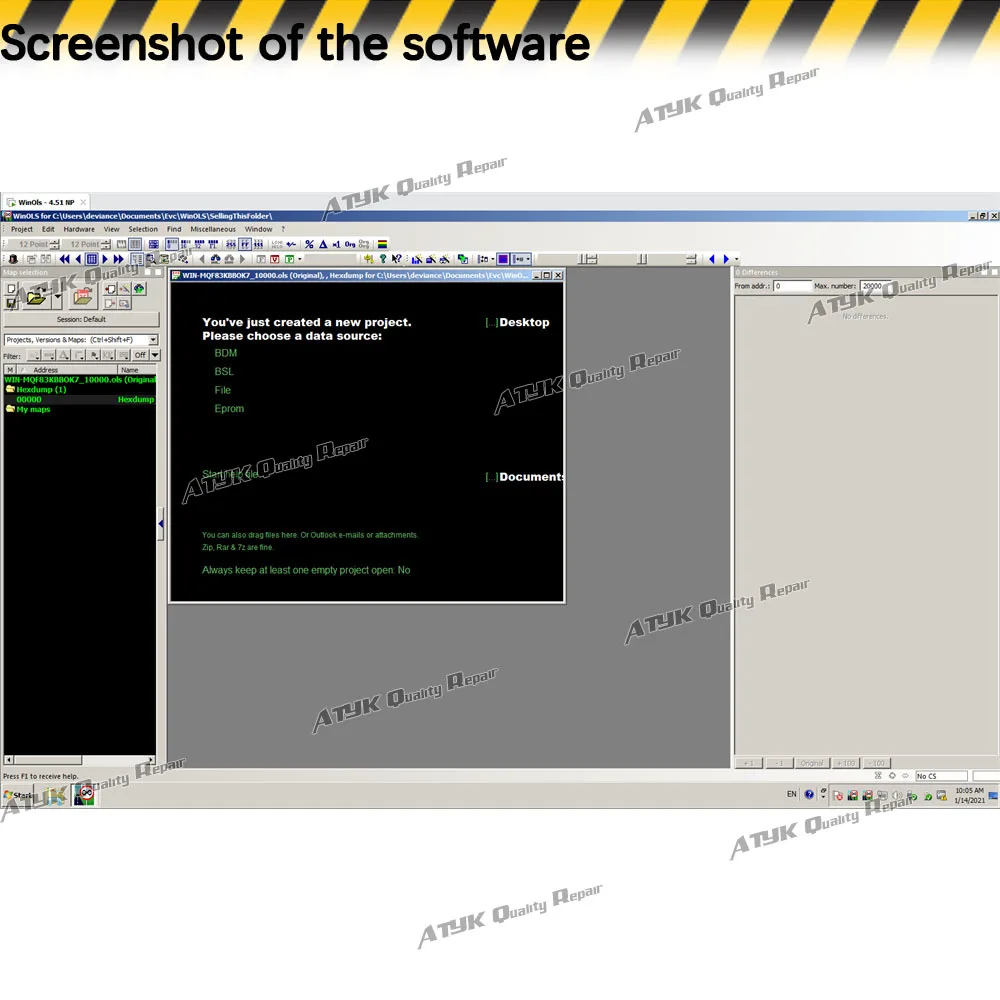This screenshot has height=1000, width=1000.
Task: Open project via large folder icon
Action: pyautogui.click(x=36, y=296)
